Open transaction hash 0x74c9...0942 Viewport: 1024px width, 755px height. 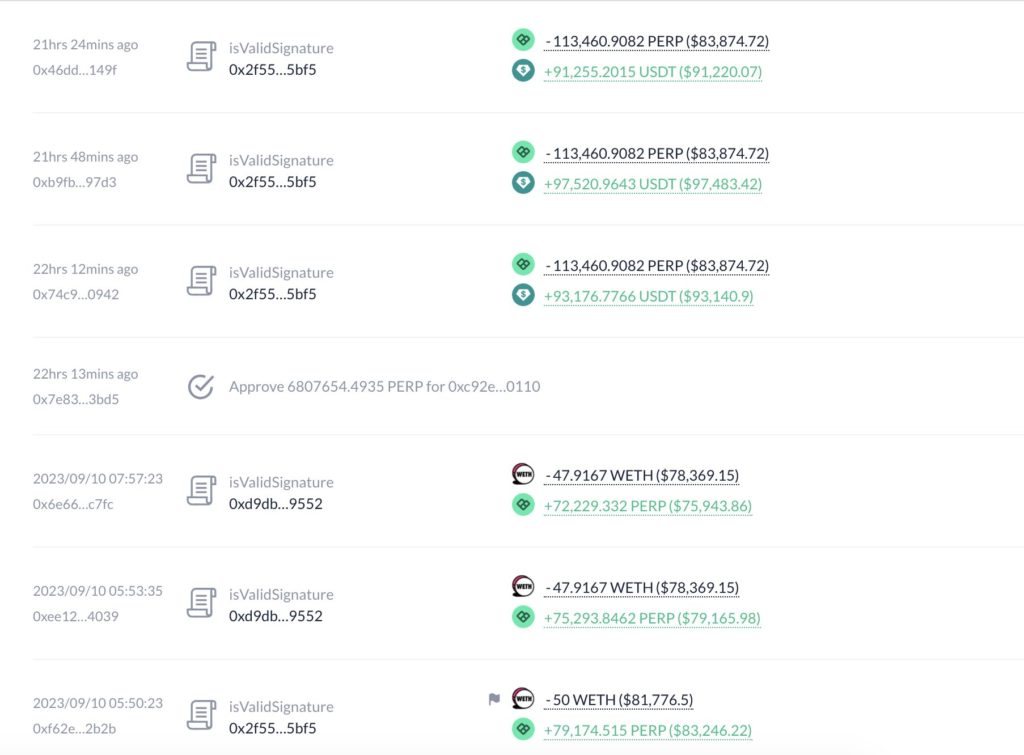click(x=76, y=295)
